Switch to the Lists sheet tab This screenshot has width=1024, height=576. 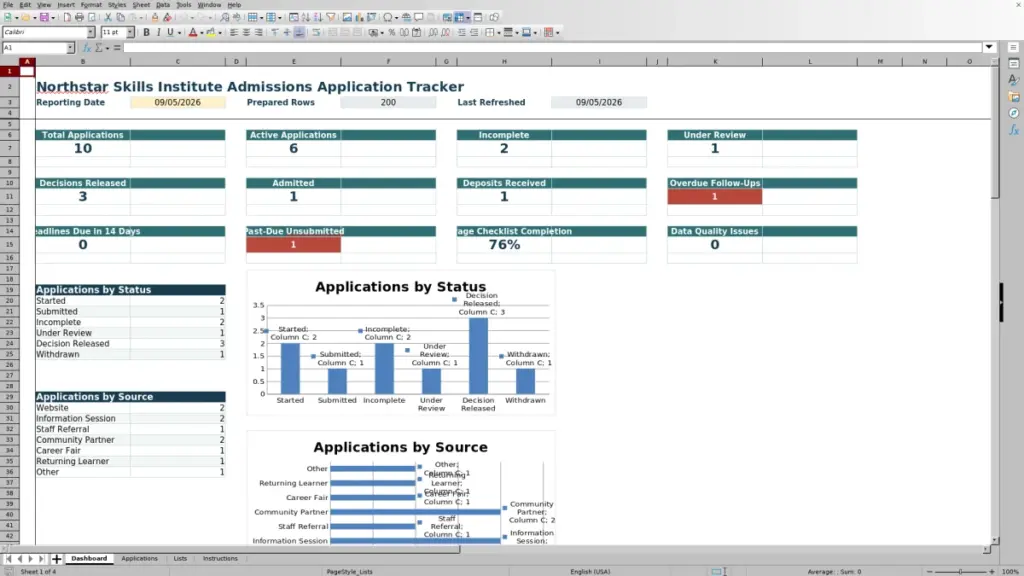180,558
